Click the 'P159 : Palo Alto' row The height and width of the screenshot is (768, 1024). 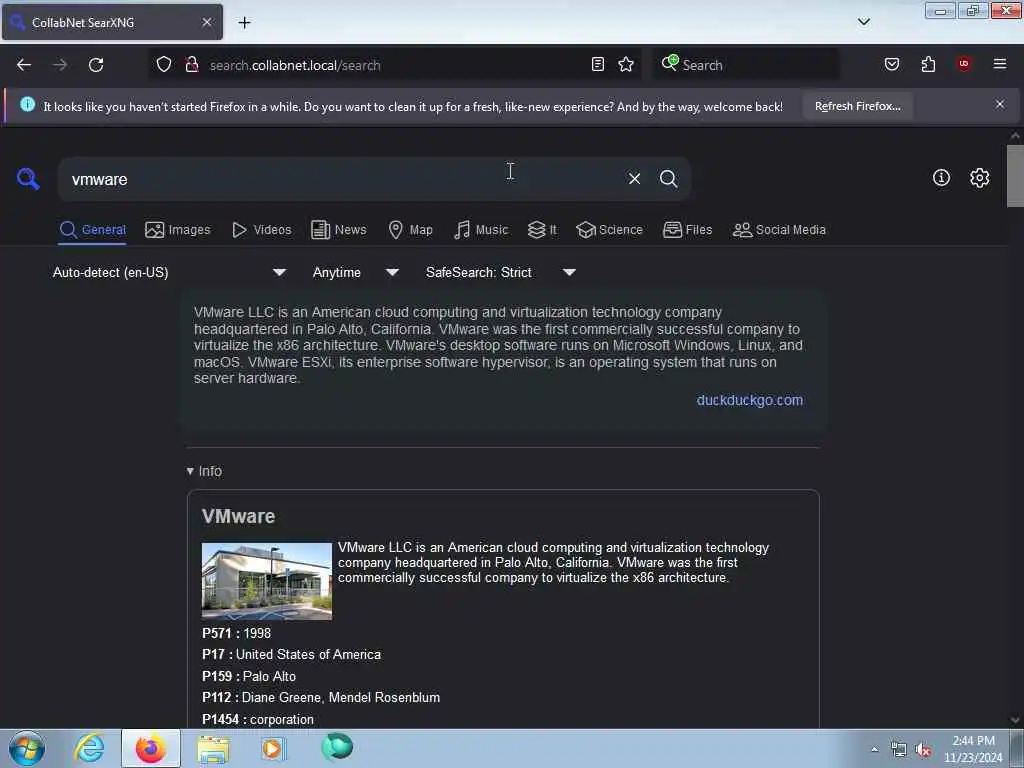pos(249,677)
